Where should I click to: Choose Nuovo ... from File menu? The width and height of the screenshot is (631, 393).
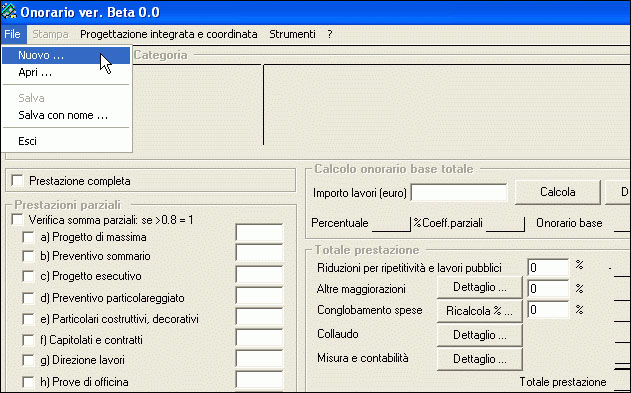[66, 56]
